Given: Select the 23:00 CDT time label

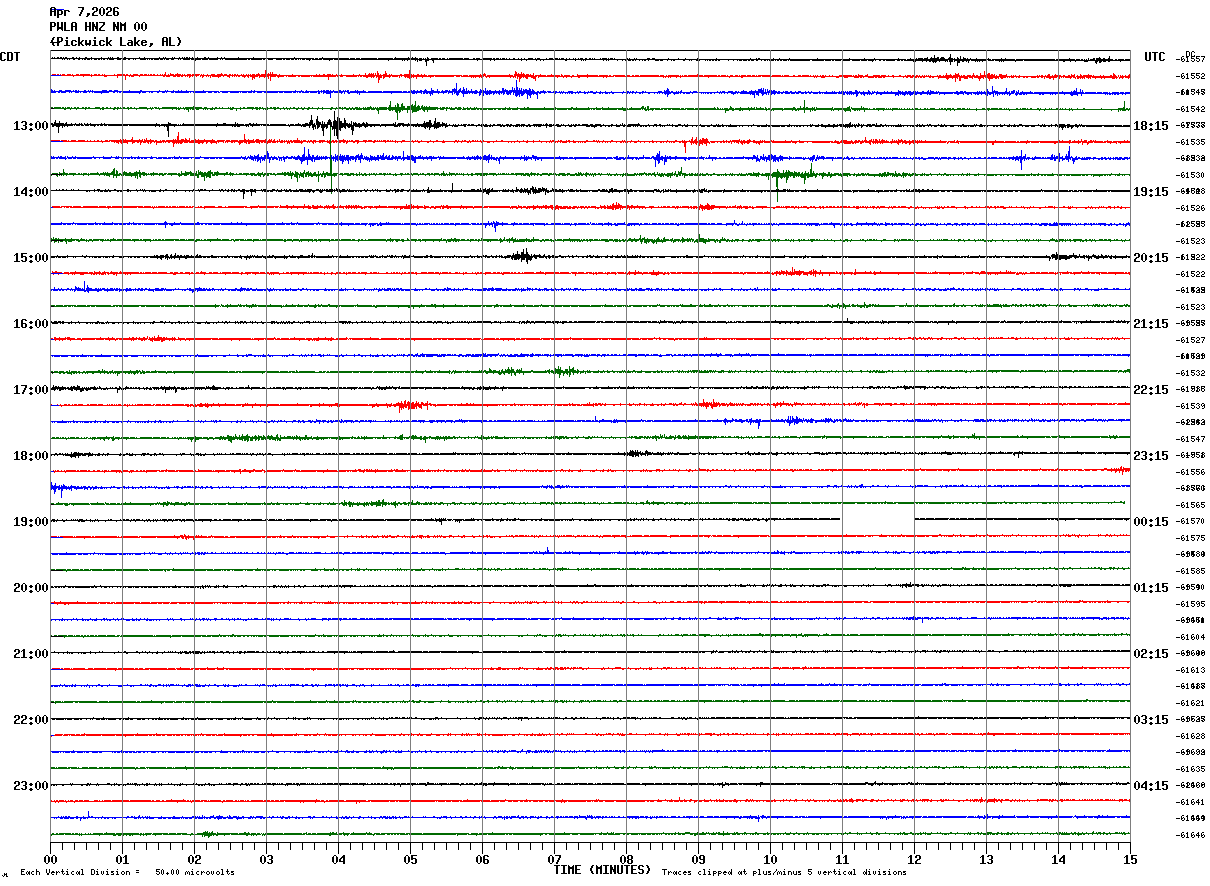Looking at the screenshot, I should pos(31,786).
